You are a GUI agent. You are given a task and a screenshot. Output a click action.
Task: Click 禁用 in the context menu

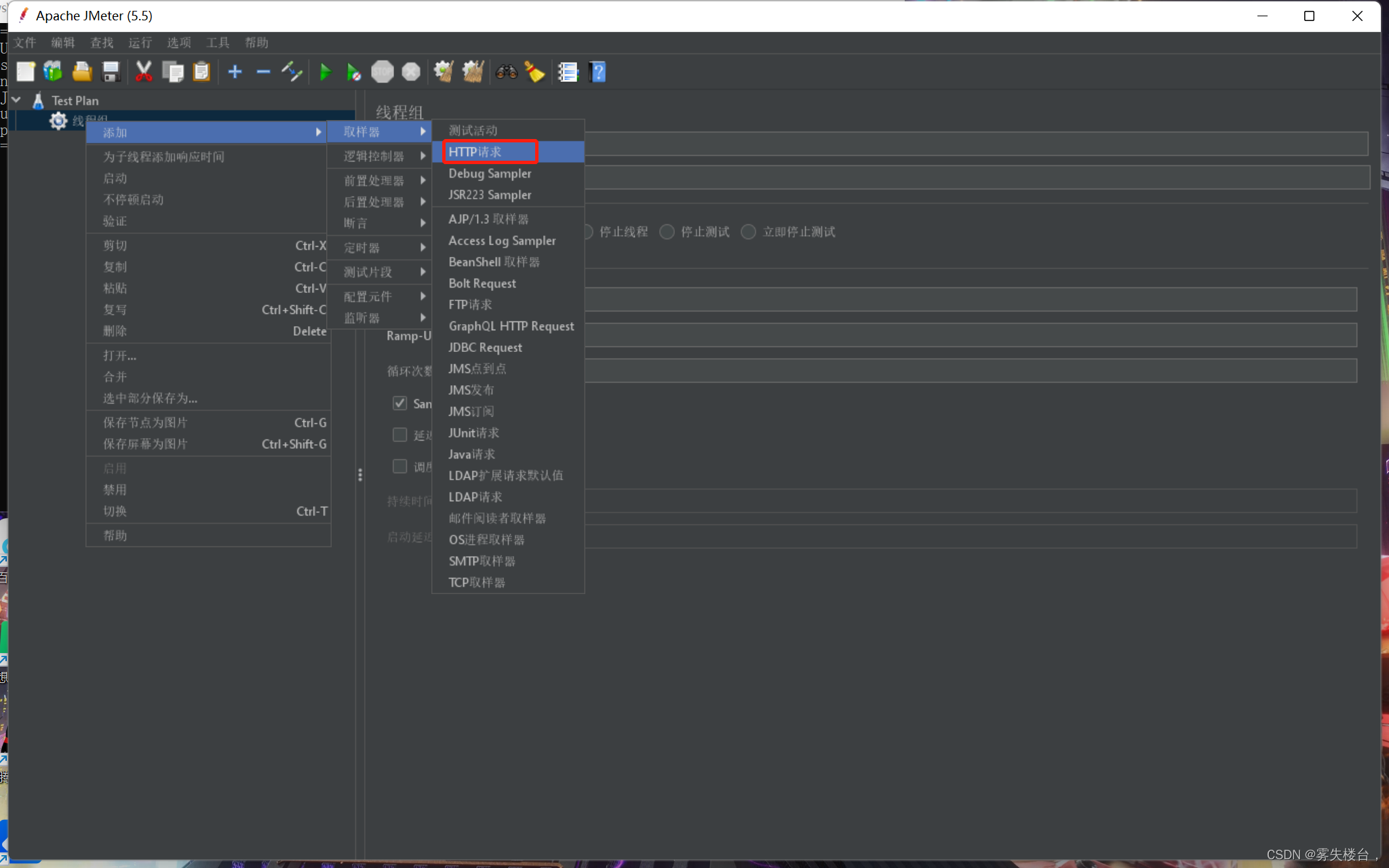(x=208, y=490)
